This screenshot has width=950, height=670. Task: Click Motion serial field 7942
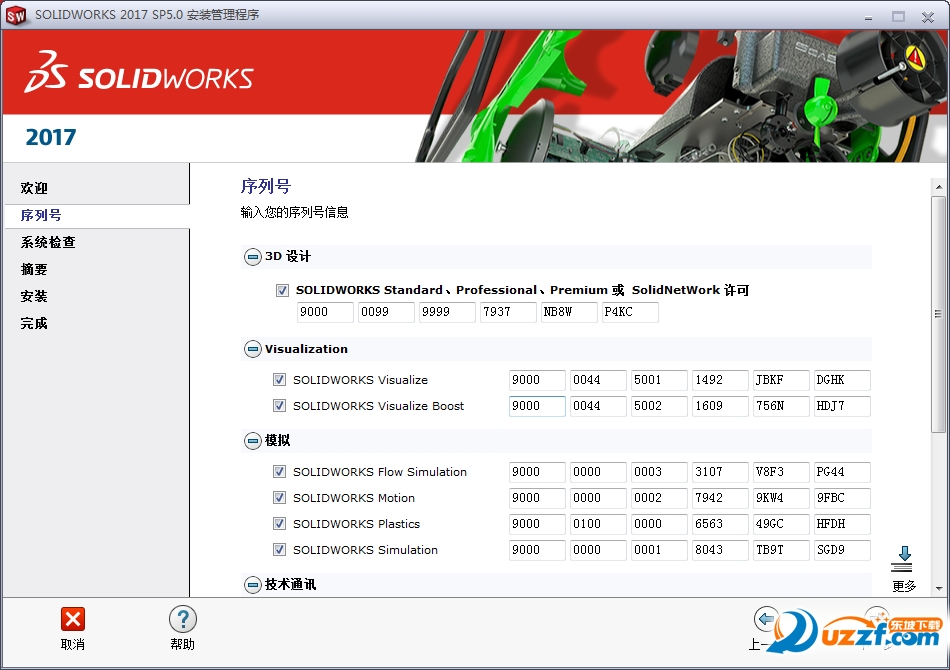click(720, 498)
